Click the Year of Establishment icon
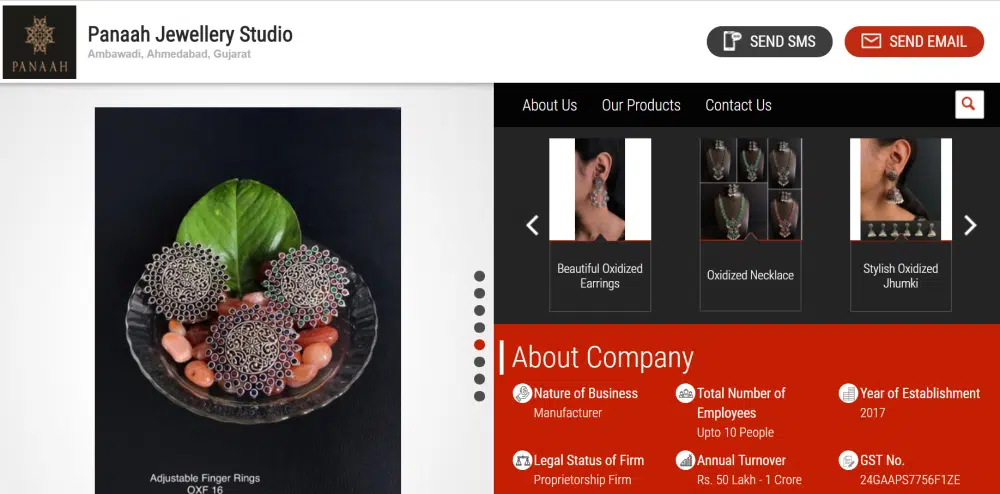The height and width of the screenshot is (494, 1000). click(848, 393)
